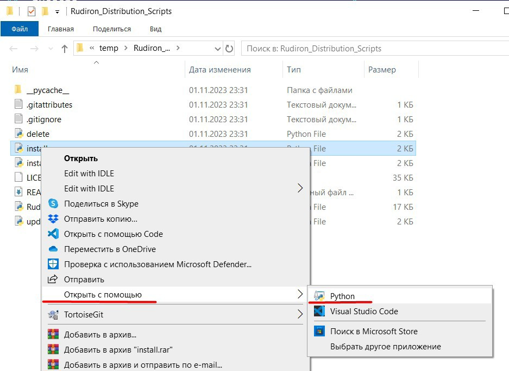509x371 pixels.
Task: Click the .gitattributes file name
Action: point(49,105)
